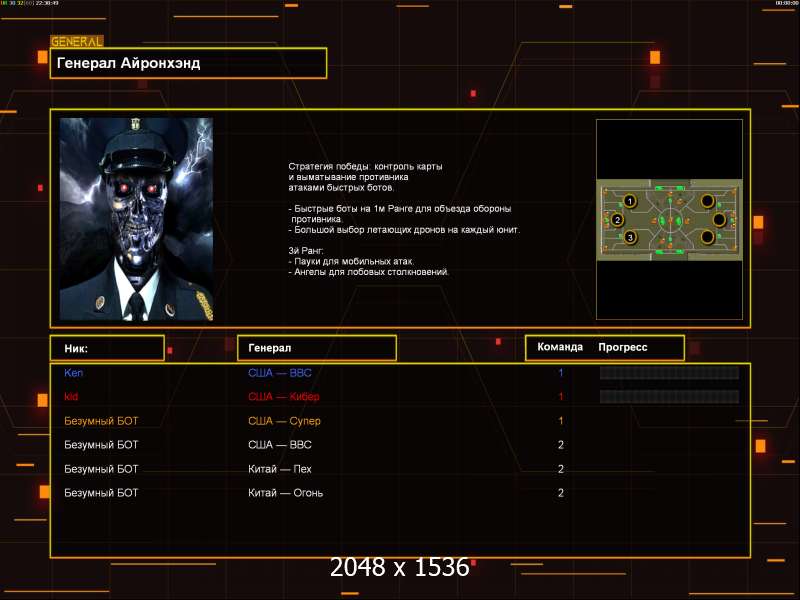Click the 'Команда' column header

pos(560,347)
